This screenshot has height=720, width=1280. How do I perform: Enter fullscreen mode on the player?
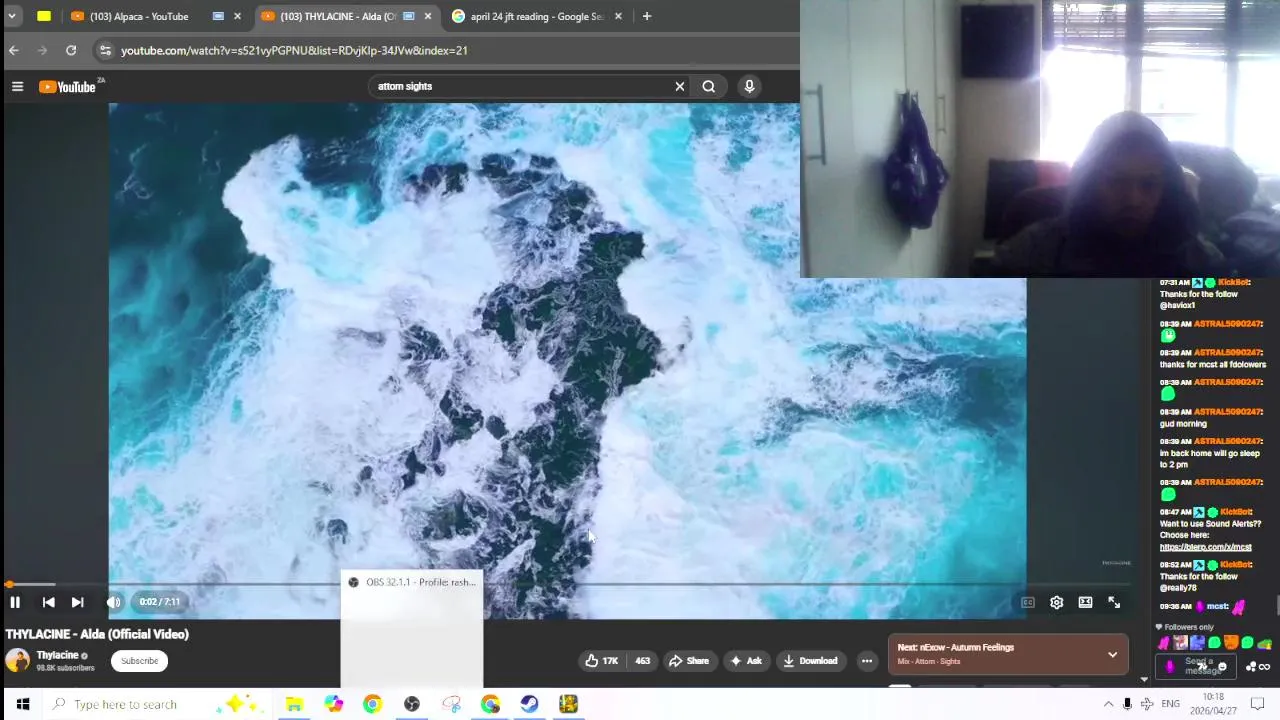coord(1114,602)
